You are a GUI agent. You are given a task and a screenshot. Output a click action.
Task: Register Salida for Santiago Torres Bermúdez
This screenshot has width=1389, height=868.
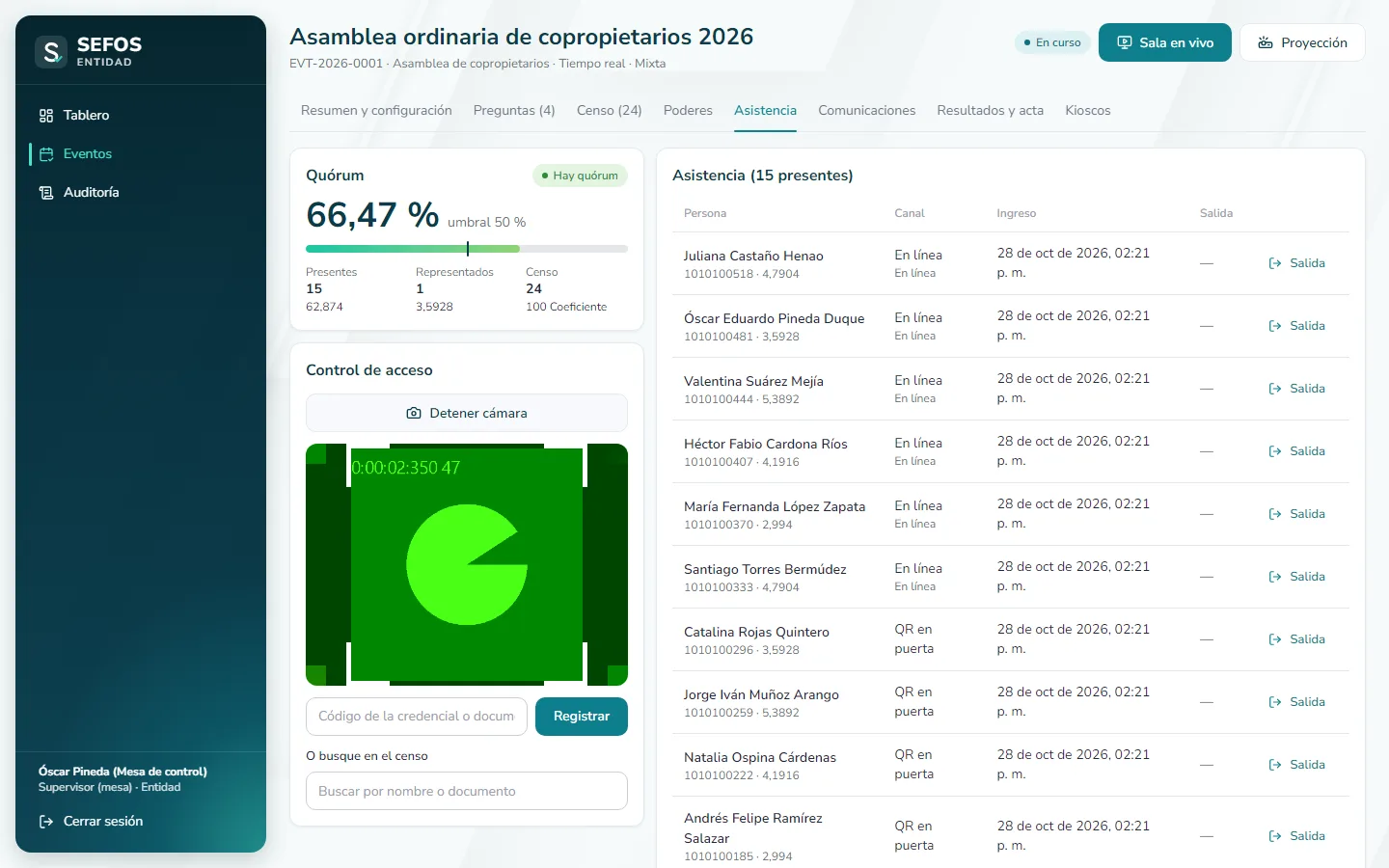tap(1296, 577)
